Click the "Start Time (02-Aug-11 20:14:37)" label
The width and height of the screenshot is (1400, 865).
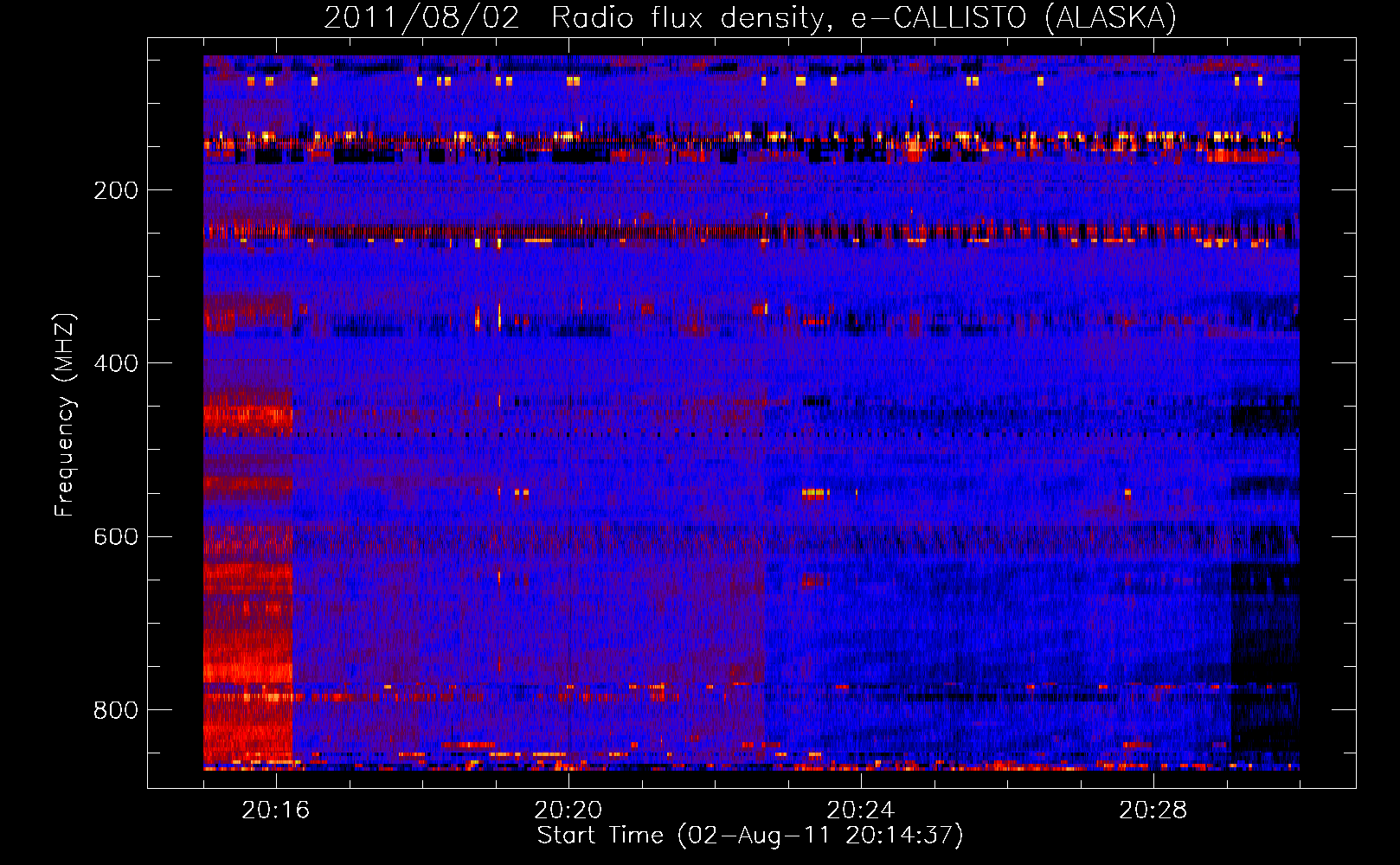[x=750, y=836]
